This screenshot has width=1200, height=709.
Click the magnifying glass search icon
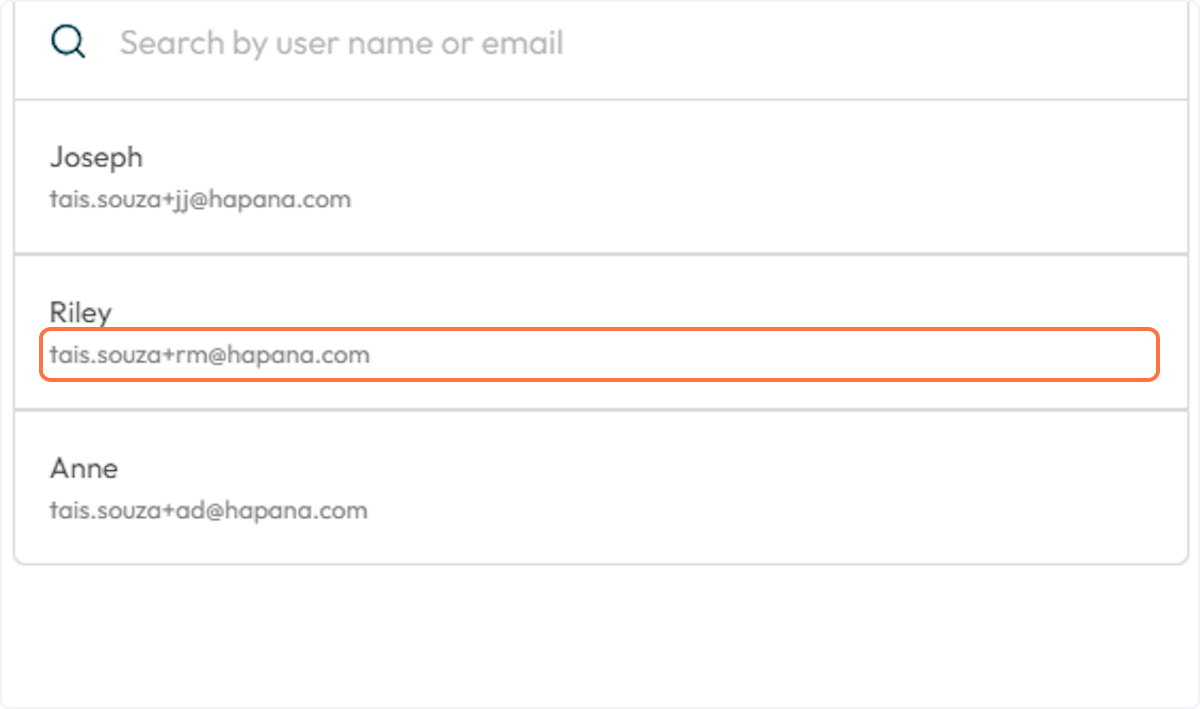(68, 43)
